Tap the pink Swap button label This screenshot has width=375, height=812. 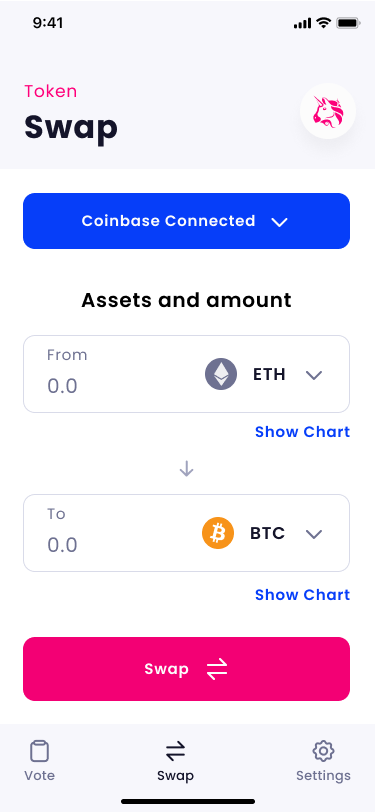coord(166,669)
